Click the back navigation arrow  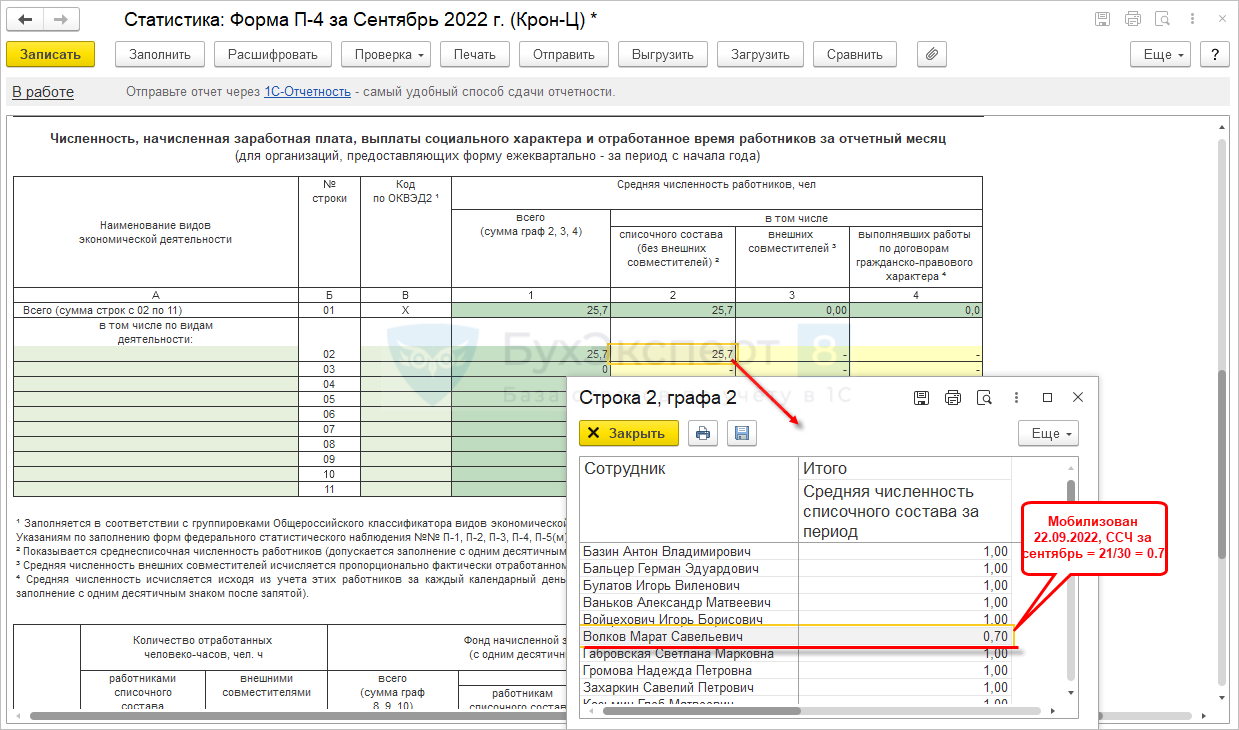pos(26,19)
